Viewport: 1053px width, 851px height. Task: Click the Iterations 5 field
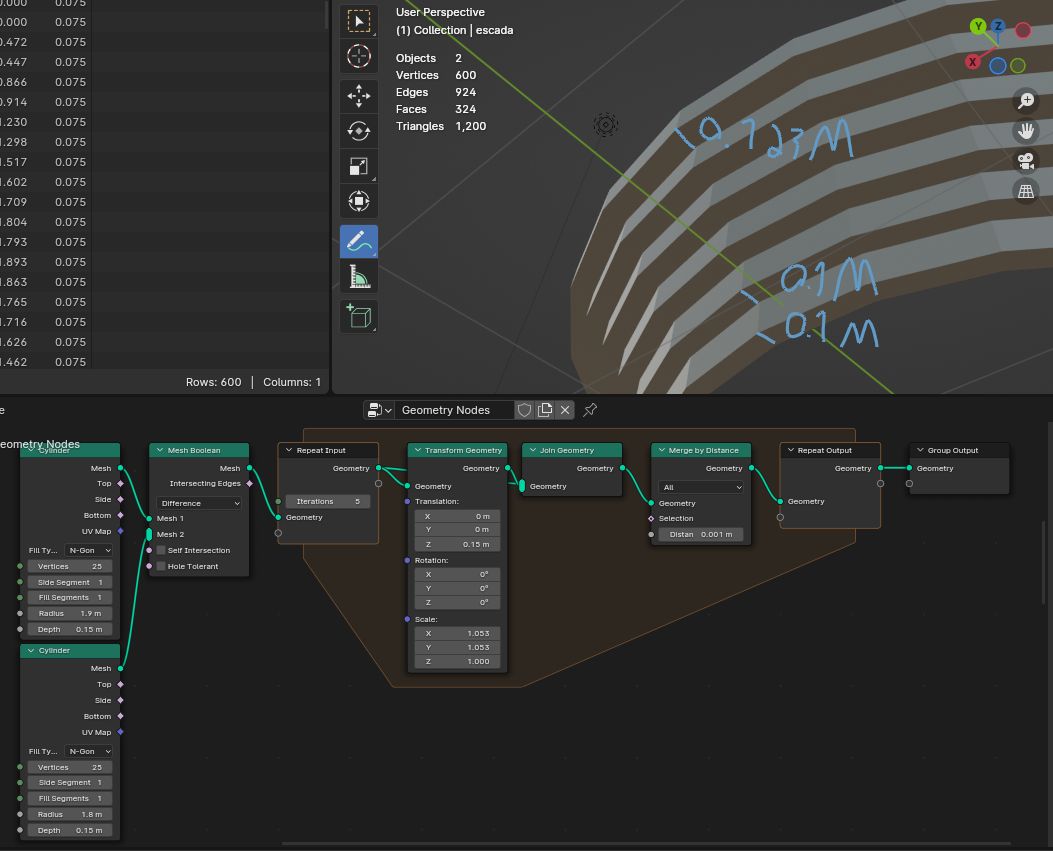[x=327, y=501]
